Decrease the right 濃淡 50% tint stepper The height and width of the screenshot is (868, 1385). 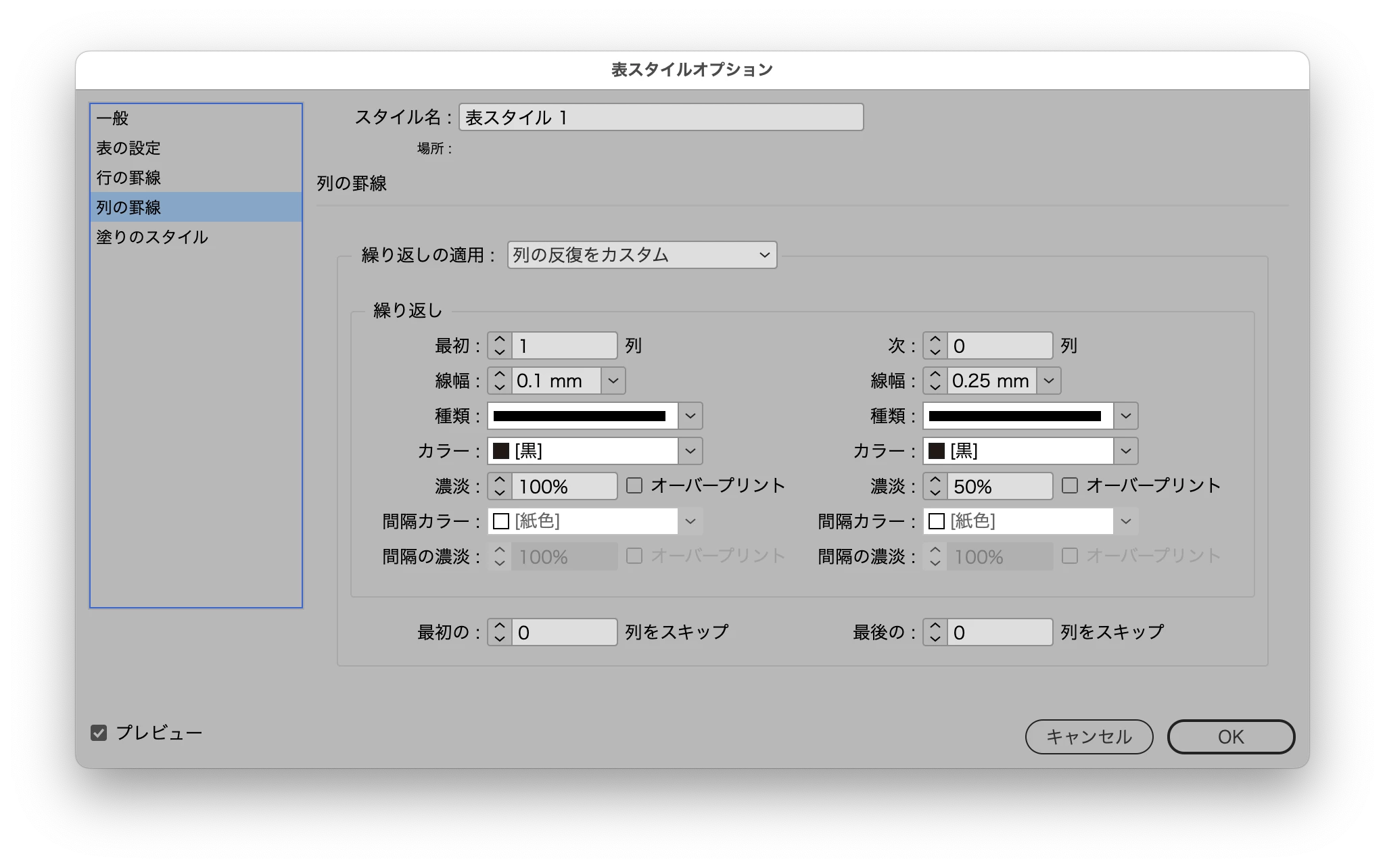click(x=935, y=493)
